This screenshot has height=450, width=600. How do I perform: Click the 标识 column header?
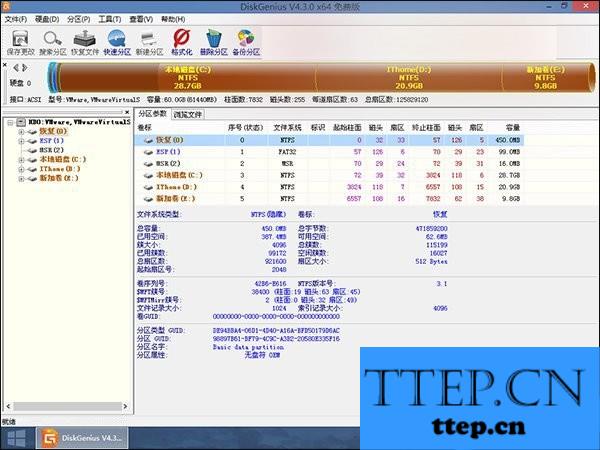[318, 128]
